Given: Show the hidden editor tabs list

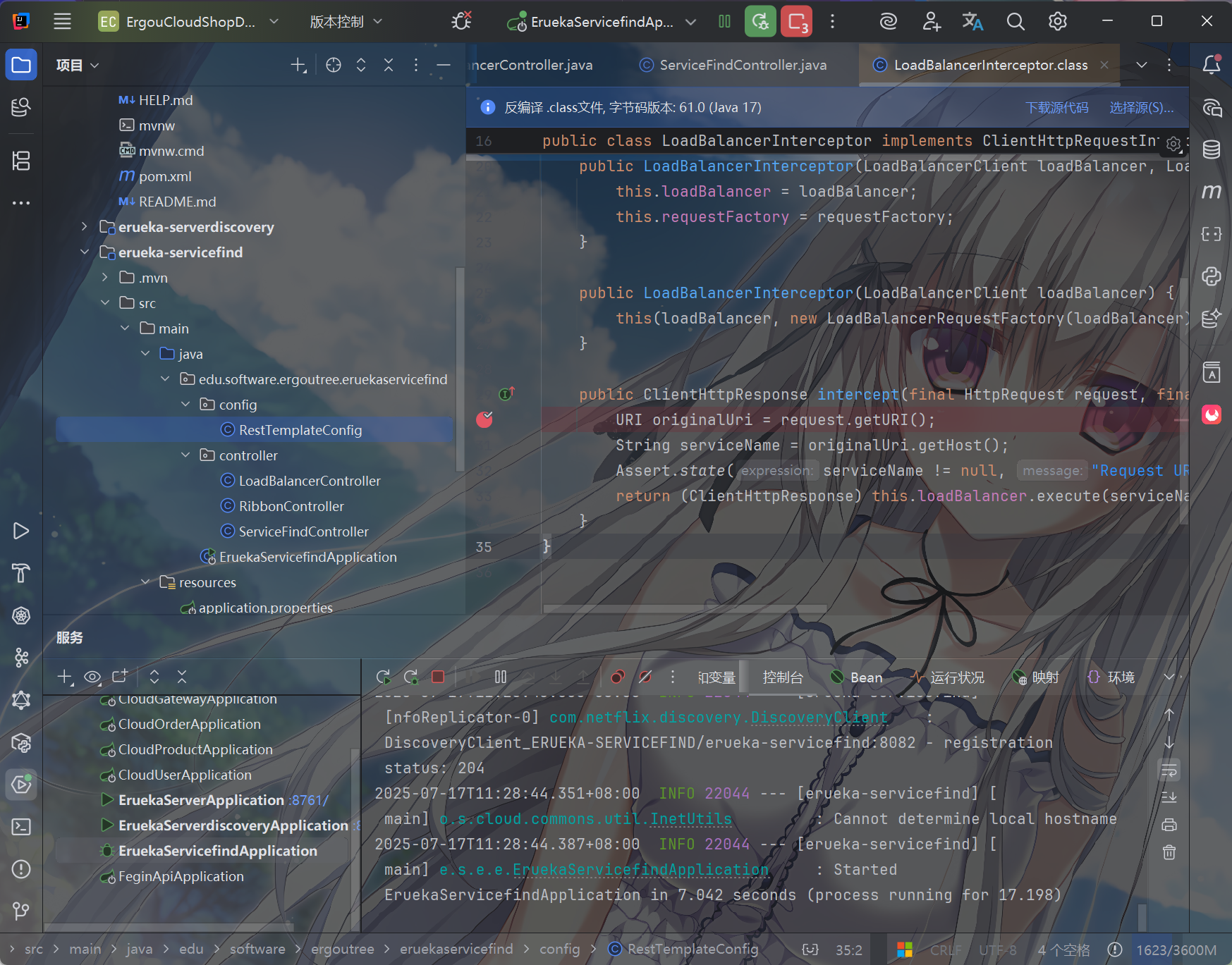Looking at the screenshot, I should click(1142, 65).
